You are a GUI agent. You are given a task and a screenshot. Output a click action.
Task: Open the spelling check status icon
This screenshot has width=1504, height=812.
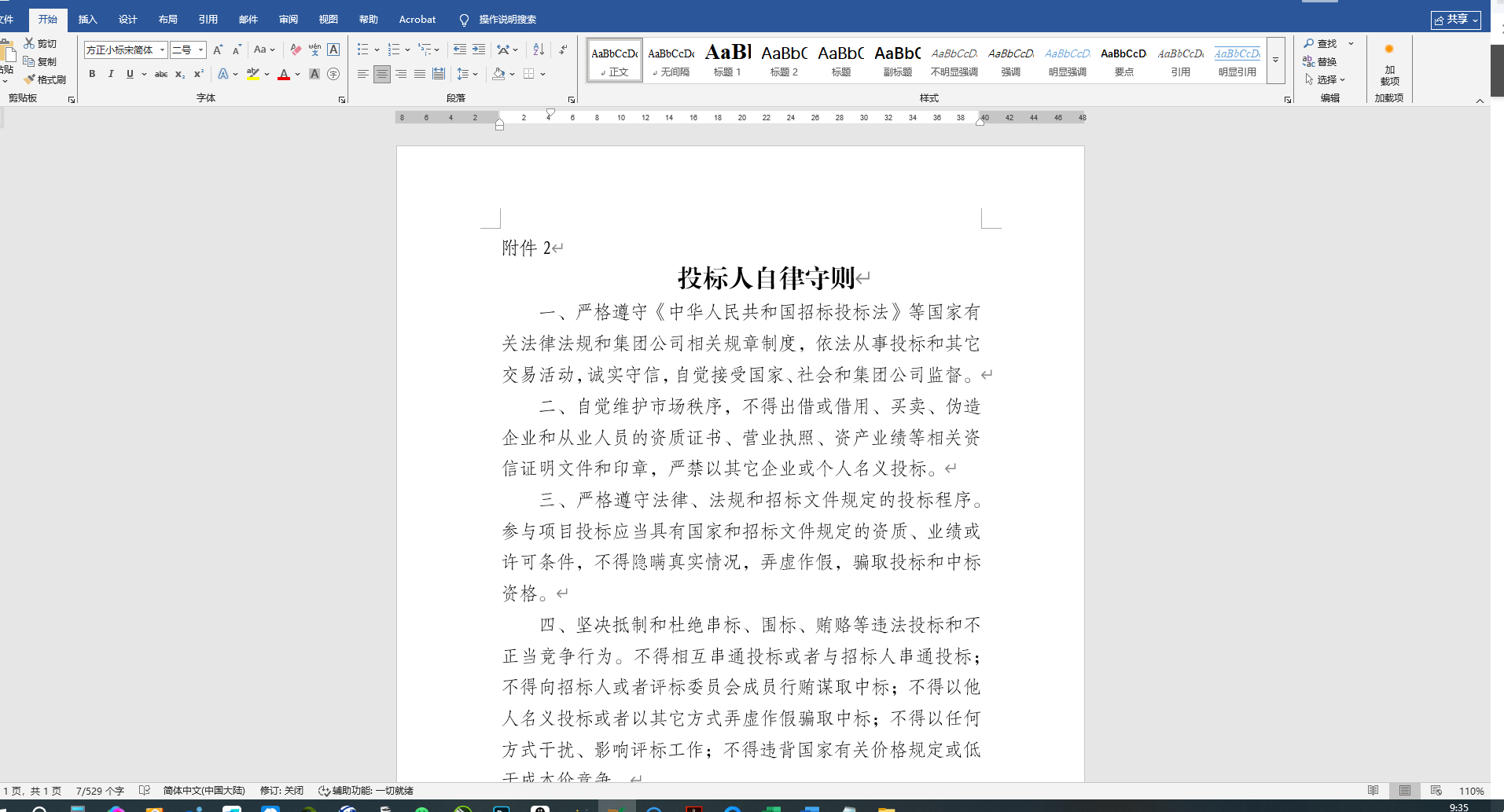click(x=145, y=791)
